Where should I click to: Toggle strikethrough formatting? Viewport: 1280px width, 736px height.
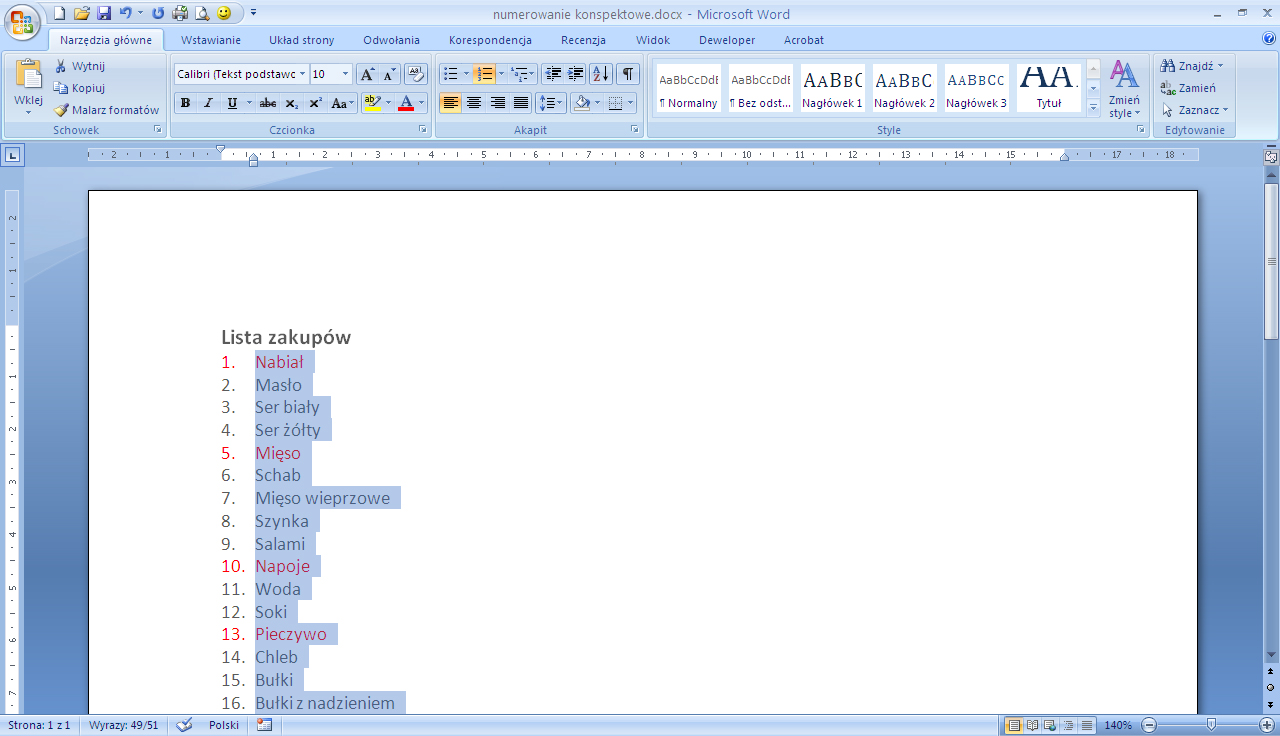coord(268,103)
